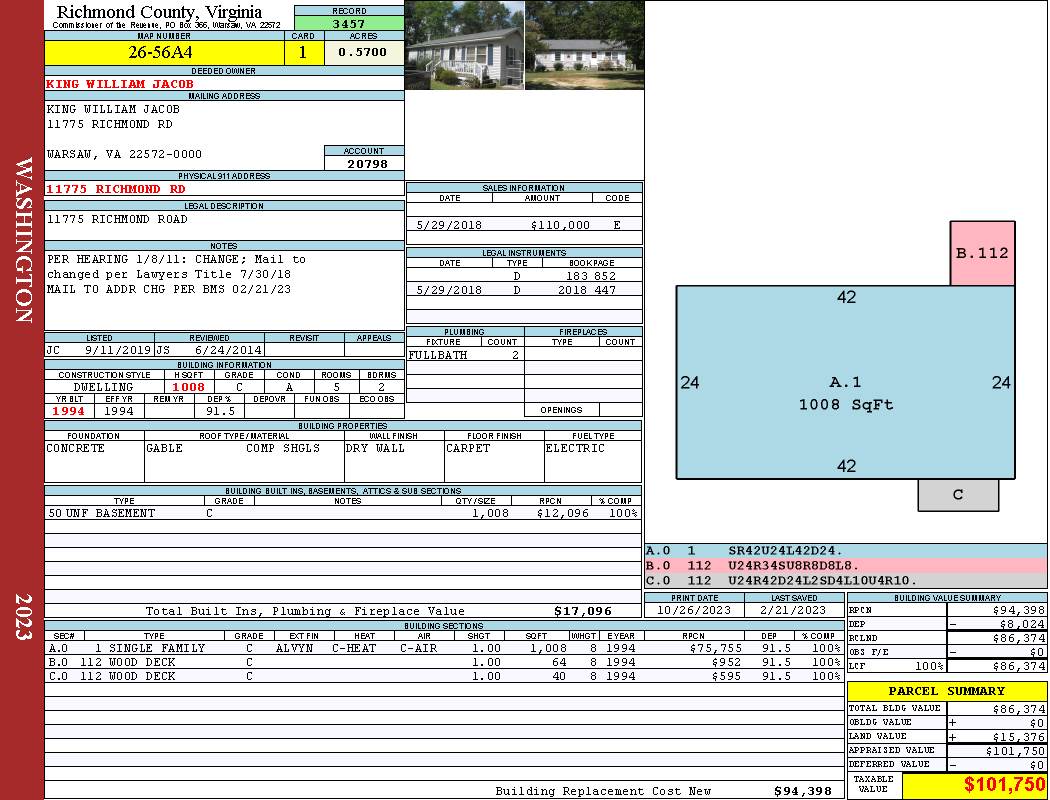The image size is (1050, 800).
Task: Click foundation value CONCRETE
Action: [75, 448]
